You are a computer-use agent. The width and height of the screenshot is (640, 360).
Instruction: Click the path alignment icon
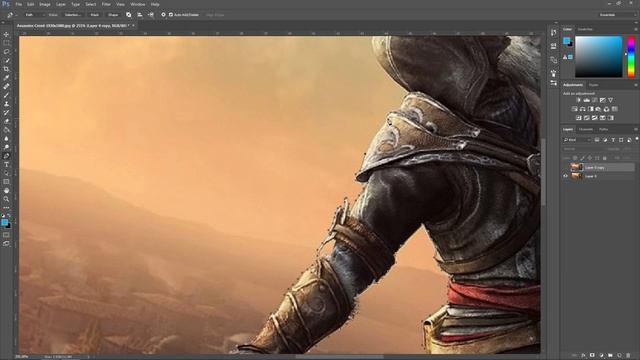click(140, 15)
